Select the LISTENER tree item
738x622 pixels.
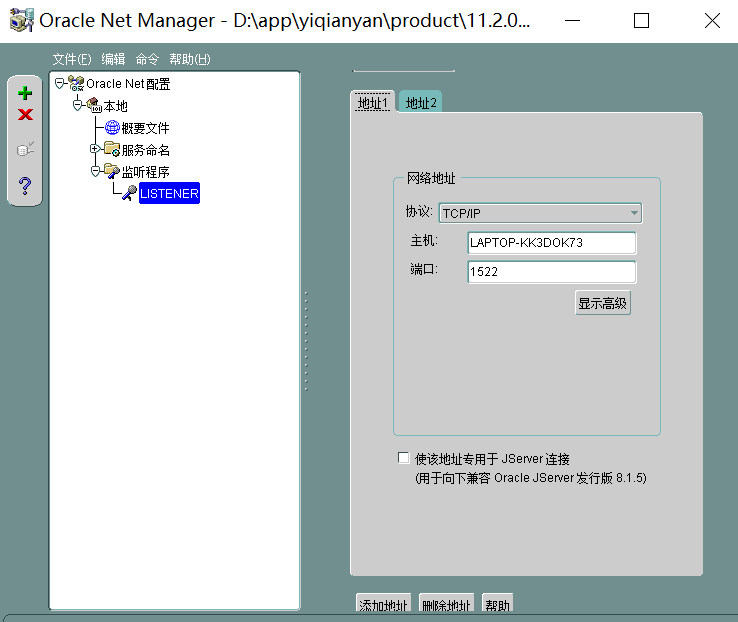(169, 193)
